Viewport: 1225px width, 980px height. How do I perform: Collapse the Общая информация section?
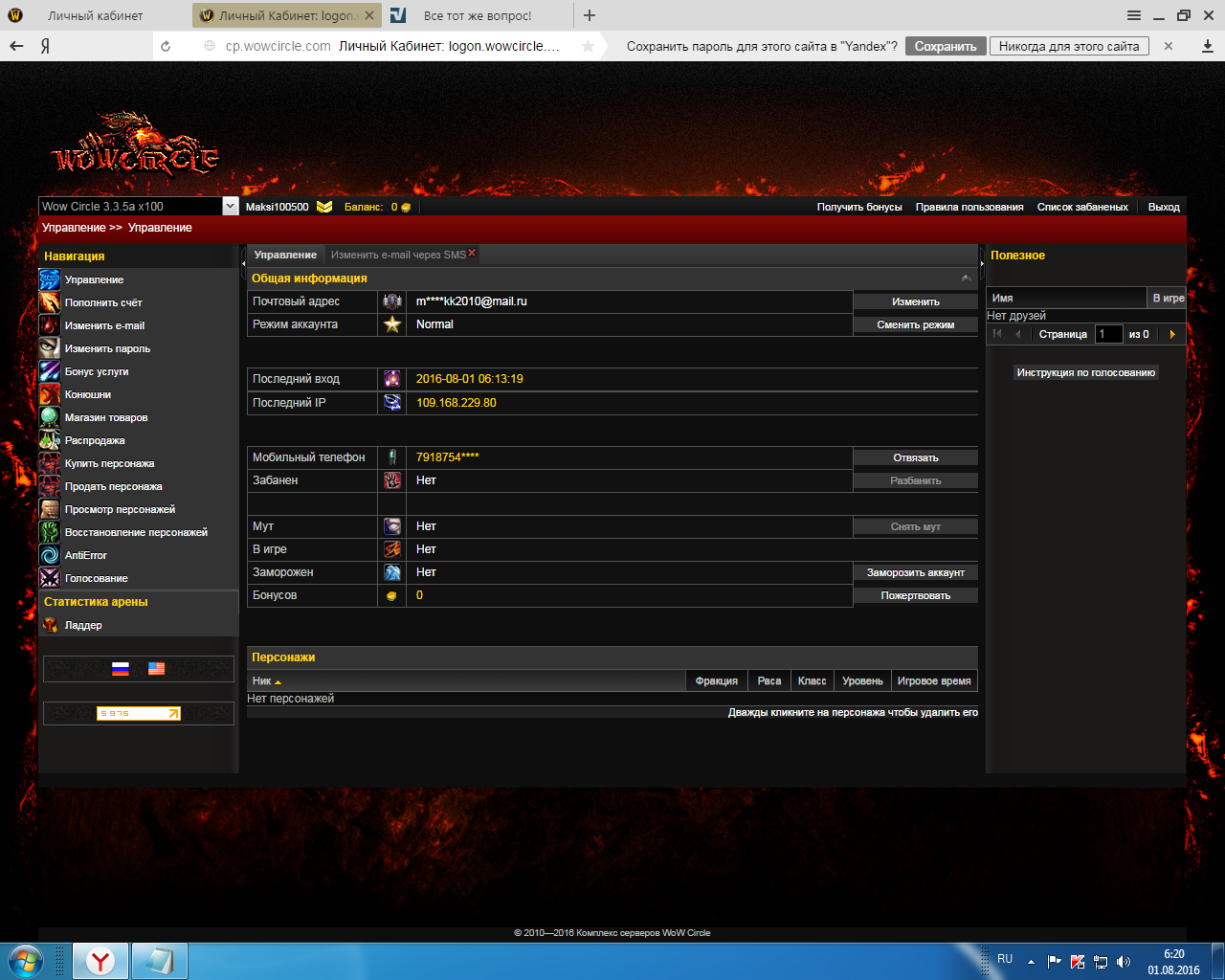(966, 278)
